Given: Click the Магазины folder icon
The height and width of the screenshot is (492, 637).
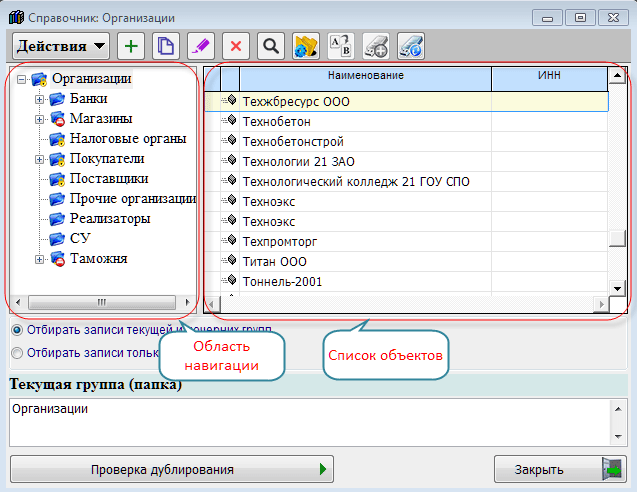Looking at the screenshot, I should coord(57,119).
